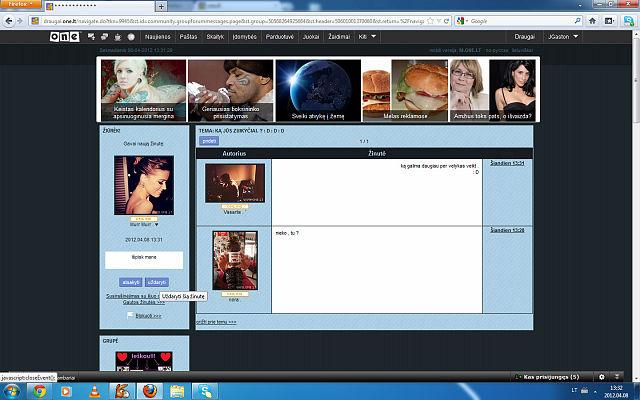This screenshot has width=640, height=400.
Task: Open the chat settings gear icon
Action: (601, 377)
